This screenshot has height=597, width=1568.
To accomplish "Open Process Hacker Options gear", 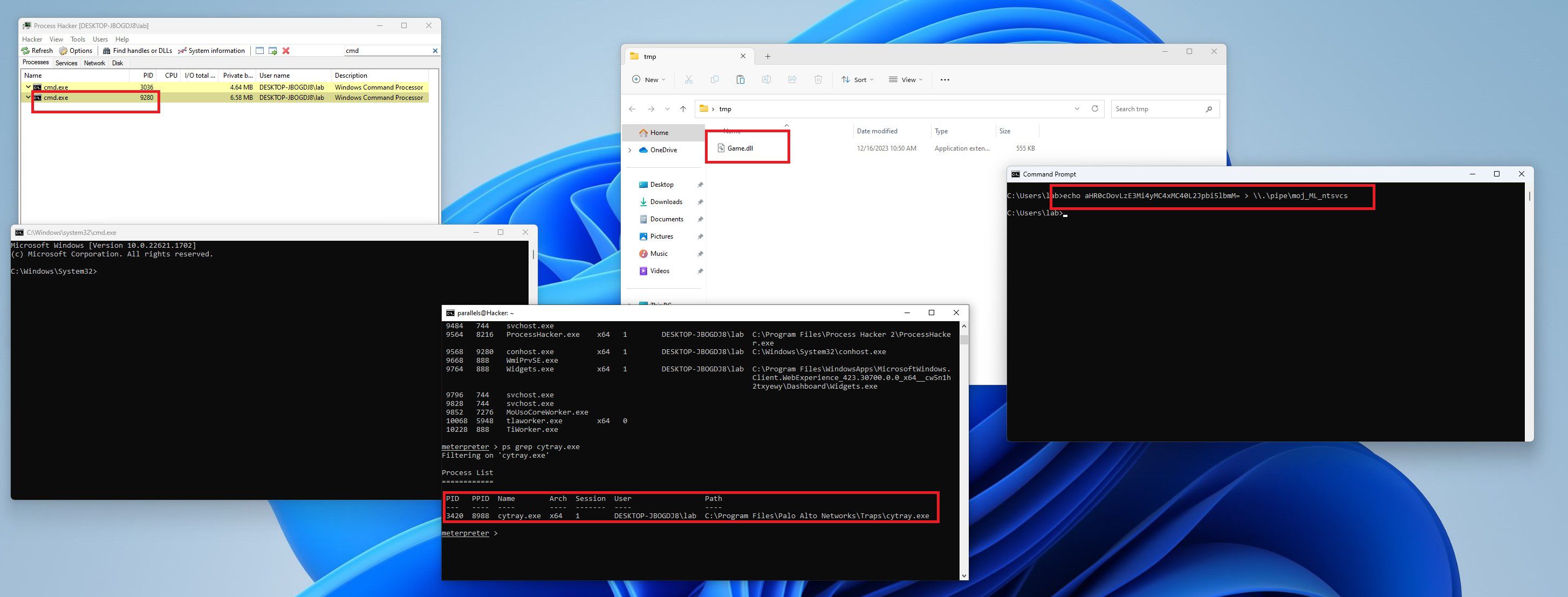I will [63, 51].
